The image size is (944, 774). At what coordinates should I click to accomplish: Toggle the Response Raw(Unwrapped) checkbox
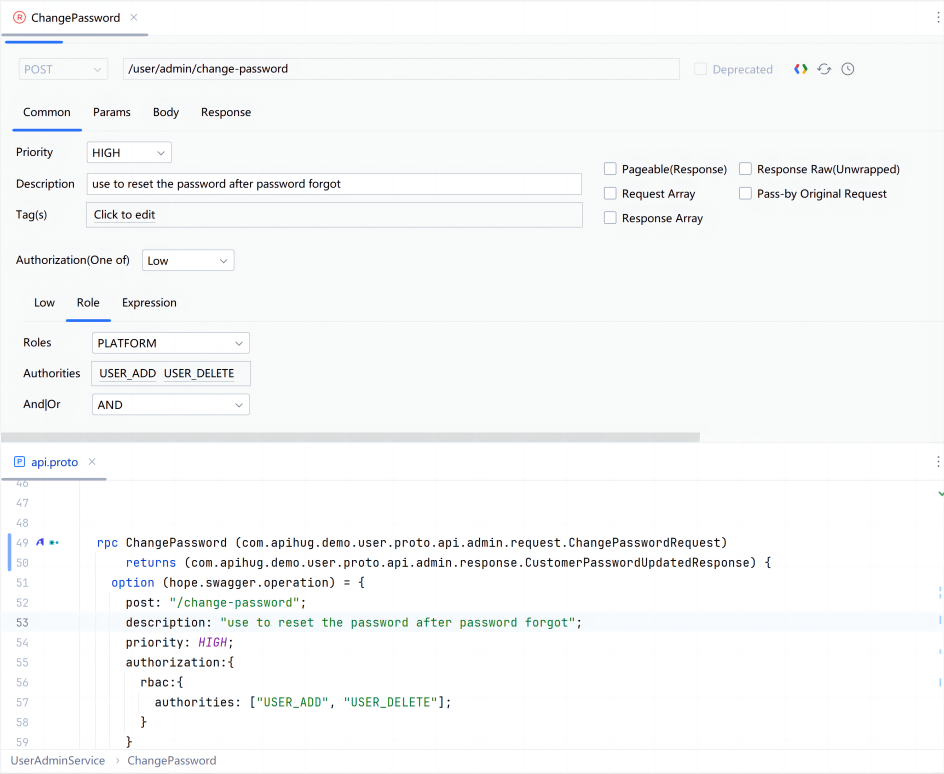pyautogui.click(x=745, y=169)
